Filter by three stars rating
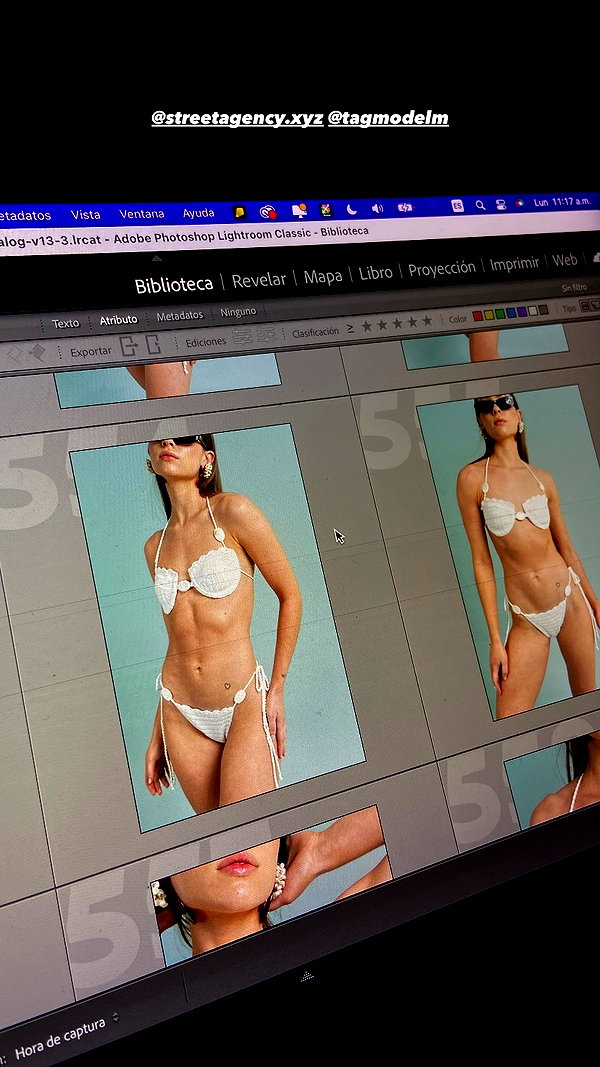600x1067 pixels. (x=397, y=323)
